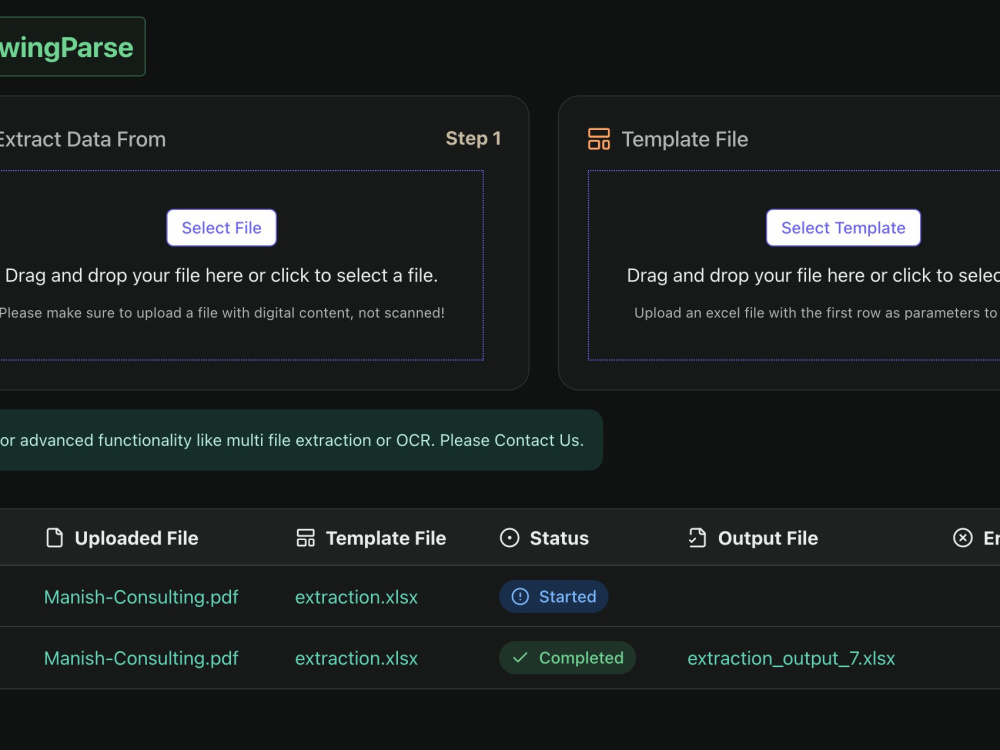Viewport: 1000px width, 750px height.
Task: Click the Template File column header icon
Action: 305,538
